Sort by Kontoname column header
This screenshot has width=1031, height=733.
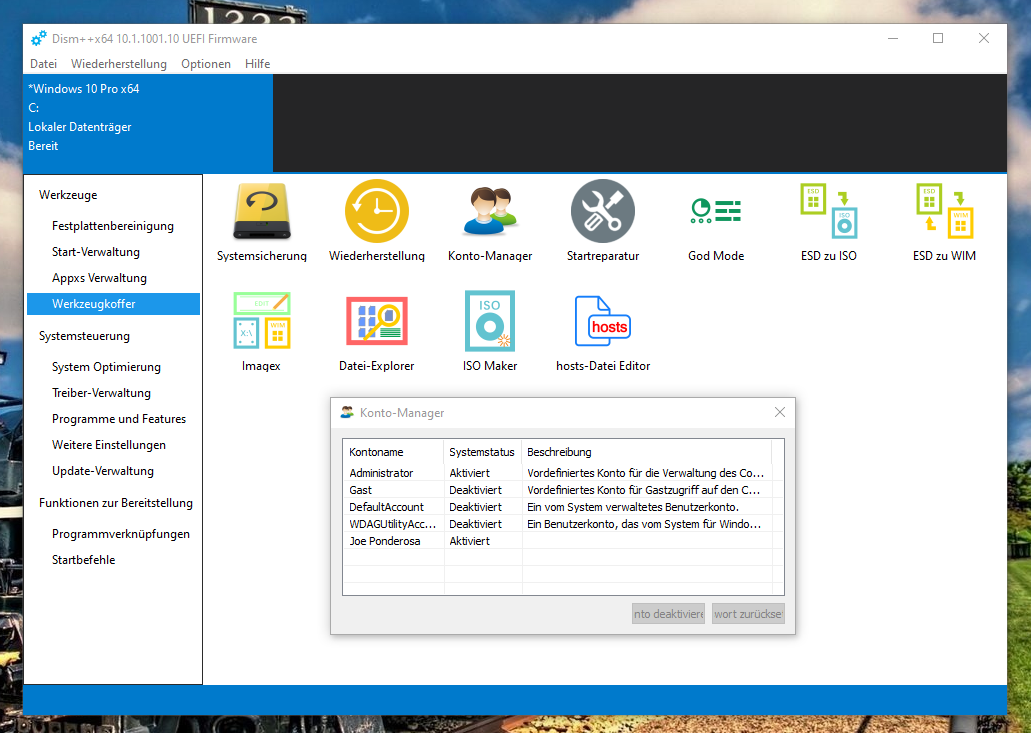click(393, 452)
